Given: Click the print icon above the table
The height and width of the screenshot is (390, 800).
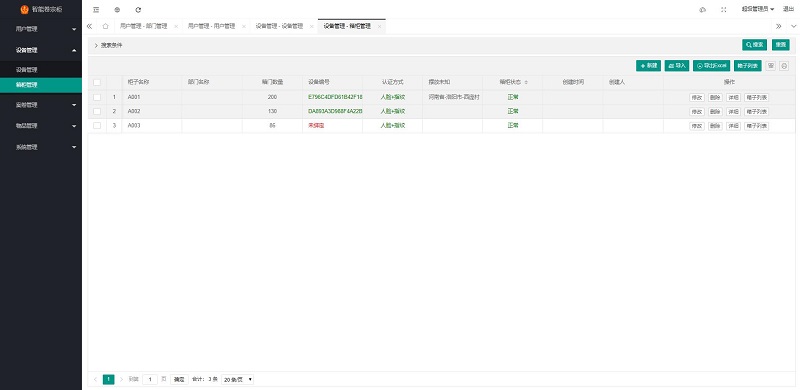Looking at the screenshot, I should [x=784, y=66].
